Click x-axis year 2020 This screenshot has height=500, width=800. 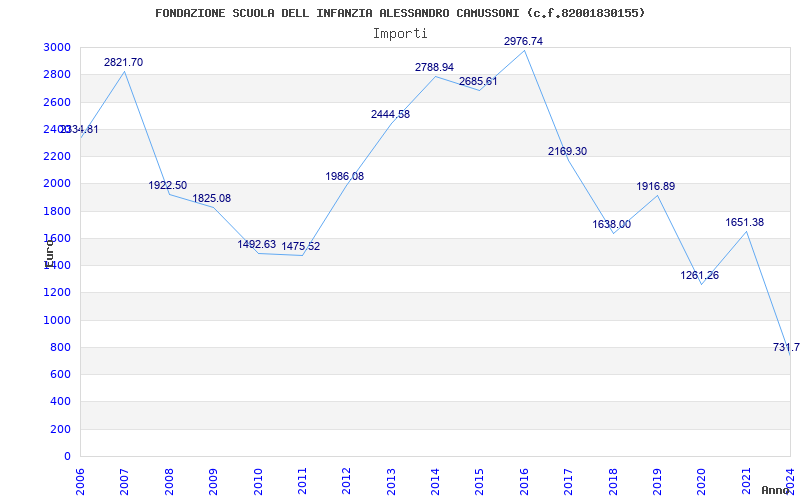(702, 481)
